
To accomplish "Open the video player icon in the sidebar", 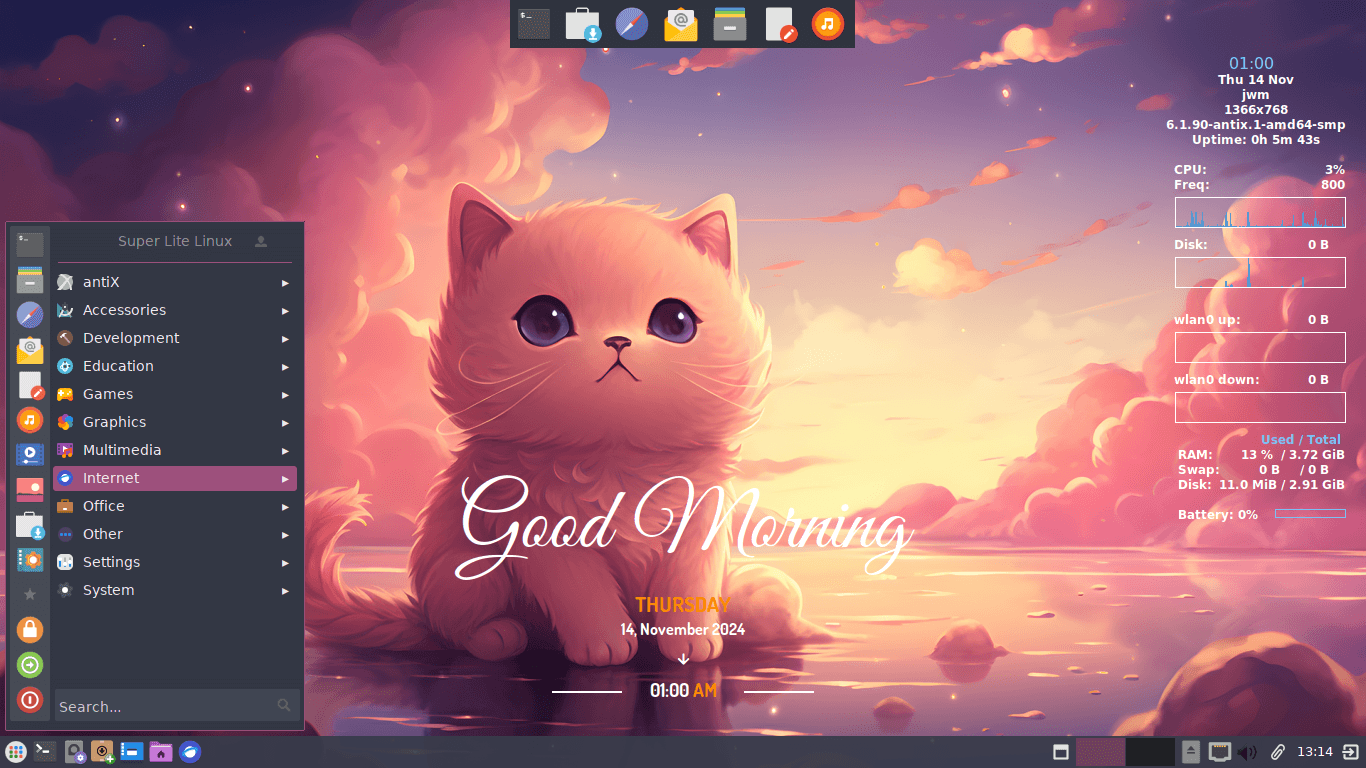I will tap(29, 454).
